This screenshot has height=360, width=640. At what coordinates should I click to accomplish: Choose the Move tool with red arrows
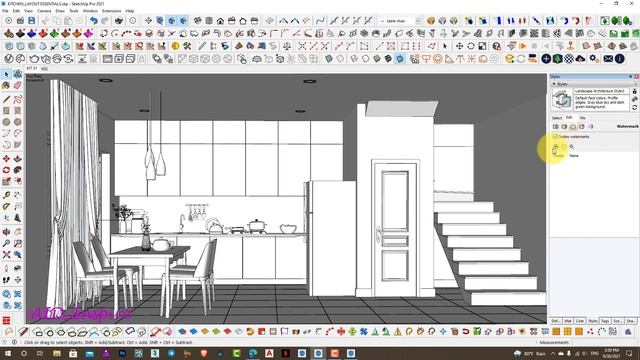pos(6,159)
